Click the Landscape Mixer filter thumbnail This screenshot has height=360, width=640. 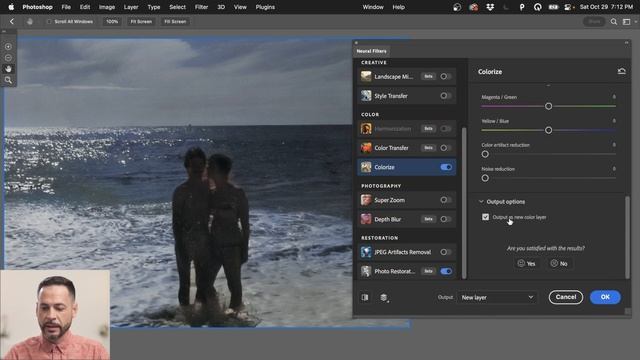[x=366, y=76]
